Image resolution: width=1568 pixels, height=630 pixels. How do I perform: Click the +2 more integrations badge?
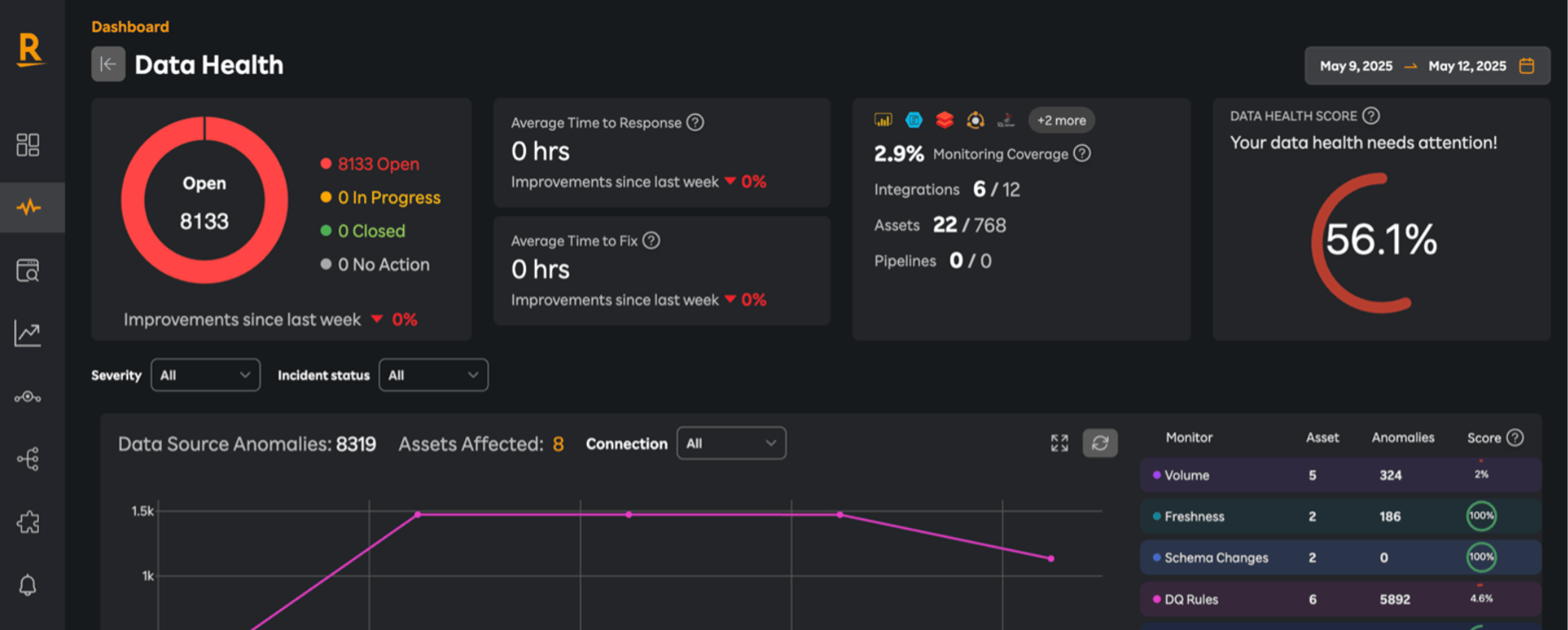pyautogui.click(x=1061, y=120)
